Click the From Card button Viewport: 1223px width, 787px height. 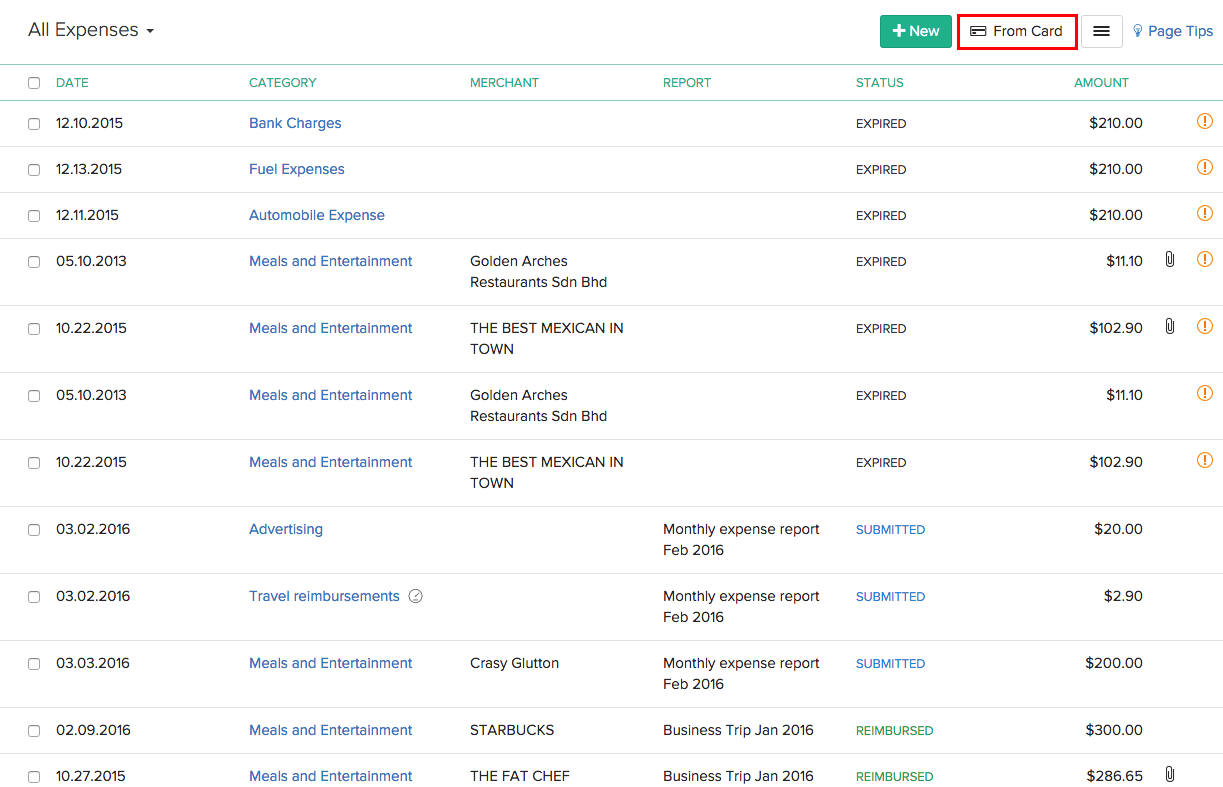point(1017,31)
